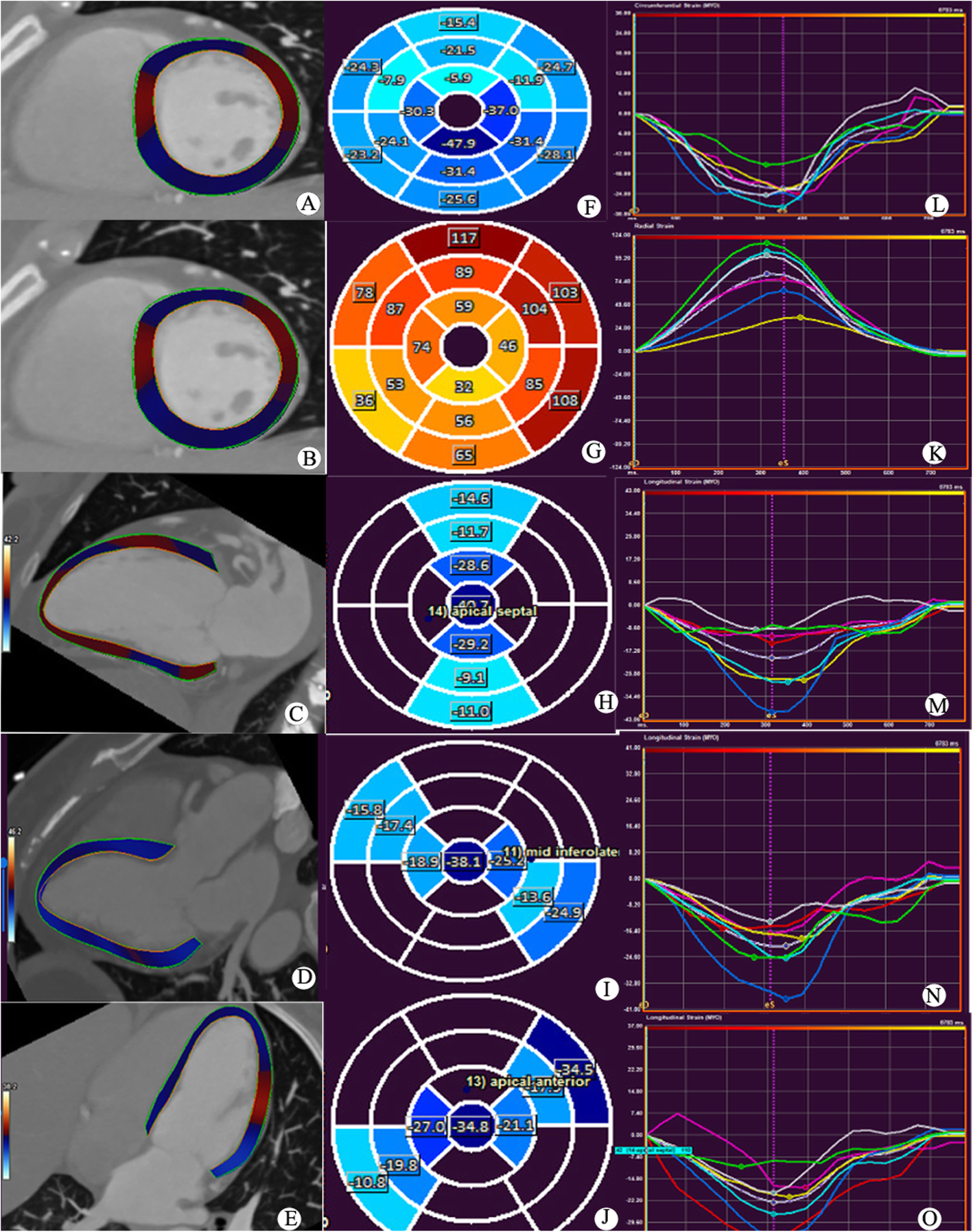Click the -10.8 basal segment value
The width and height of the screenshot is (973, 1232).
[x=368, y=1182]
